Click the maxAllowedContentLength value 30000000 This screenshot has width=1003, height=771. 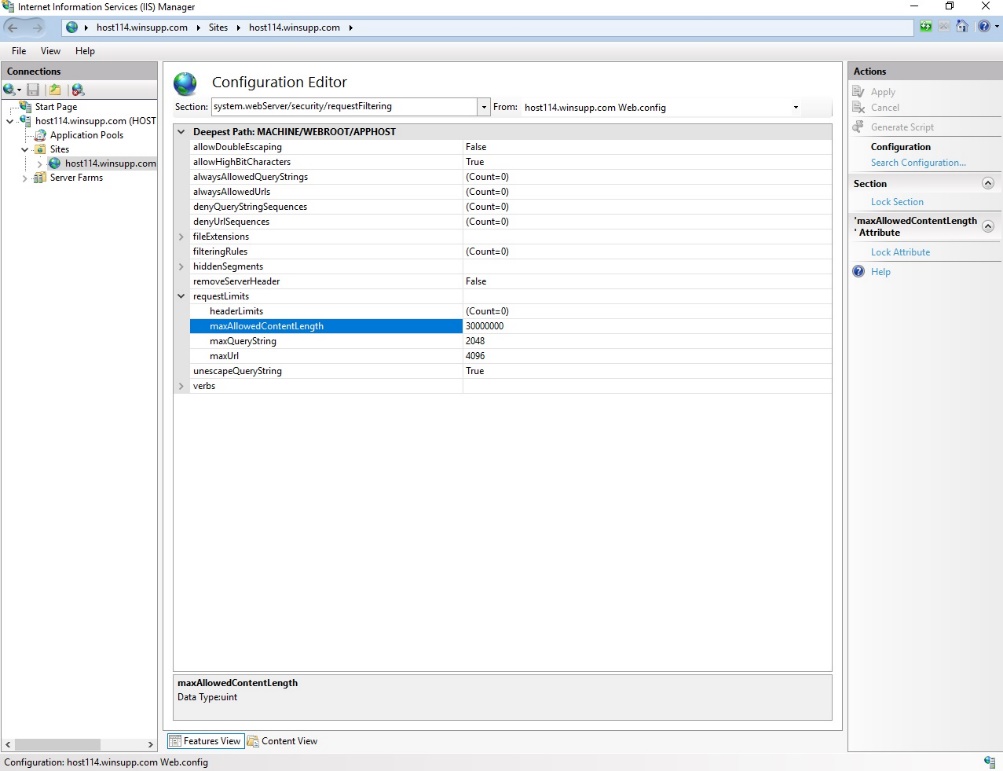pos(484,326)
